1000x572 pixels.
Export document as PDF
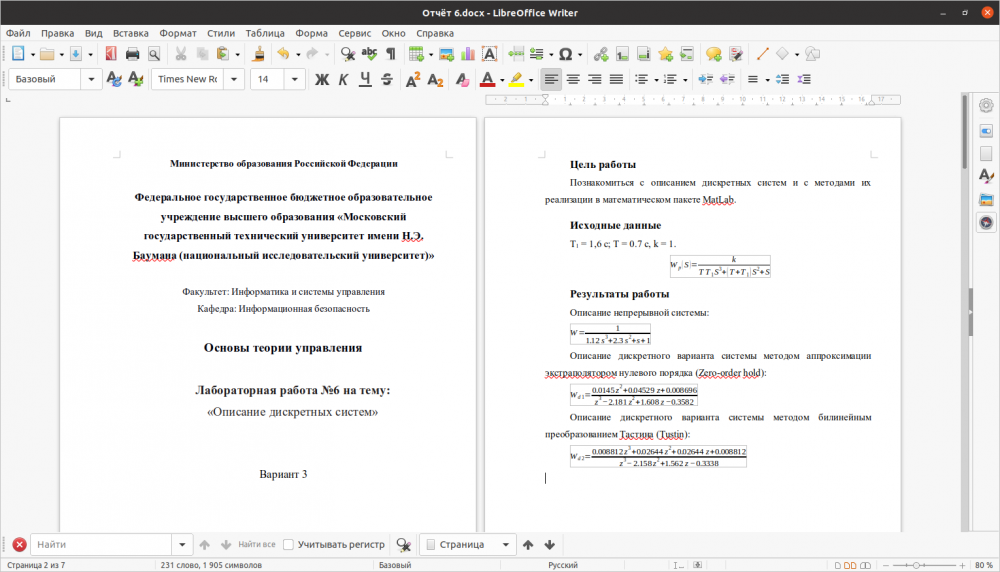point(108,54)
